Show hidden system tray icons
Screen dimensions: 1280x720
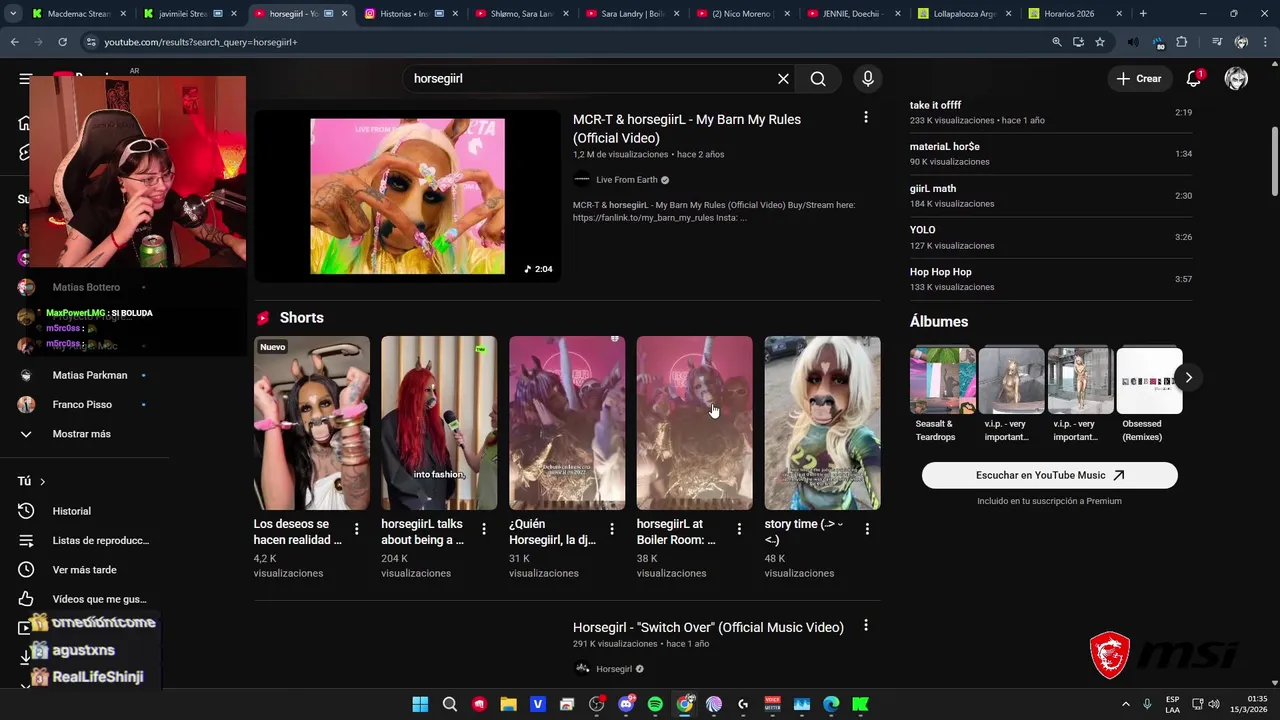pos(1125,704)
